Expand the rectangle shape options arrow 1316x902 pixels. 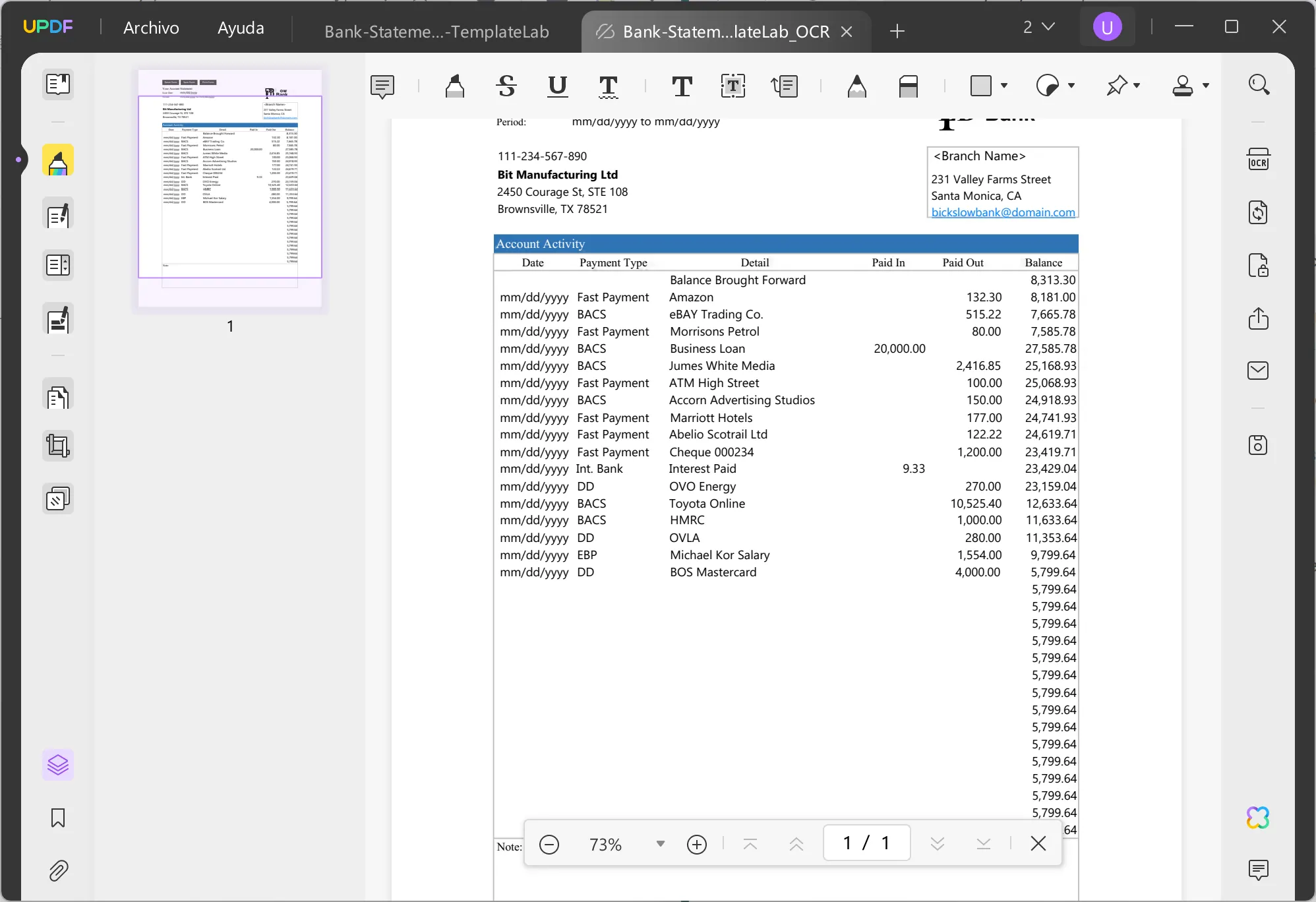pos(1004,86)
